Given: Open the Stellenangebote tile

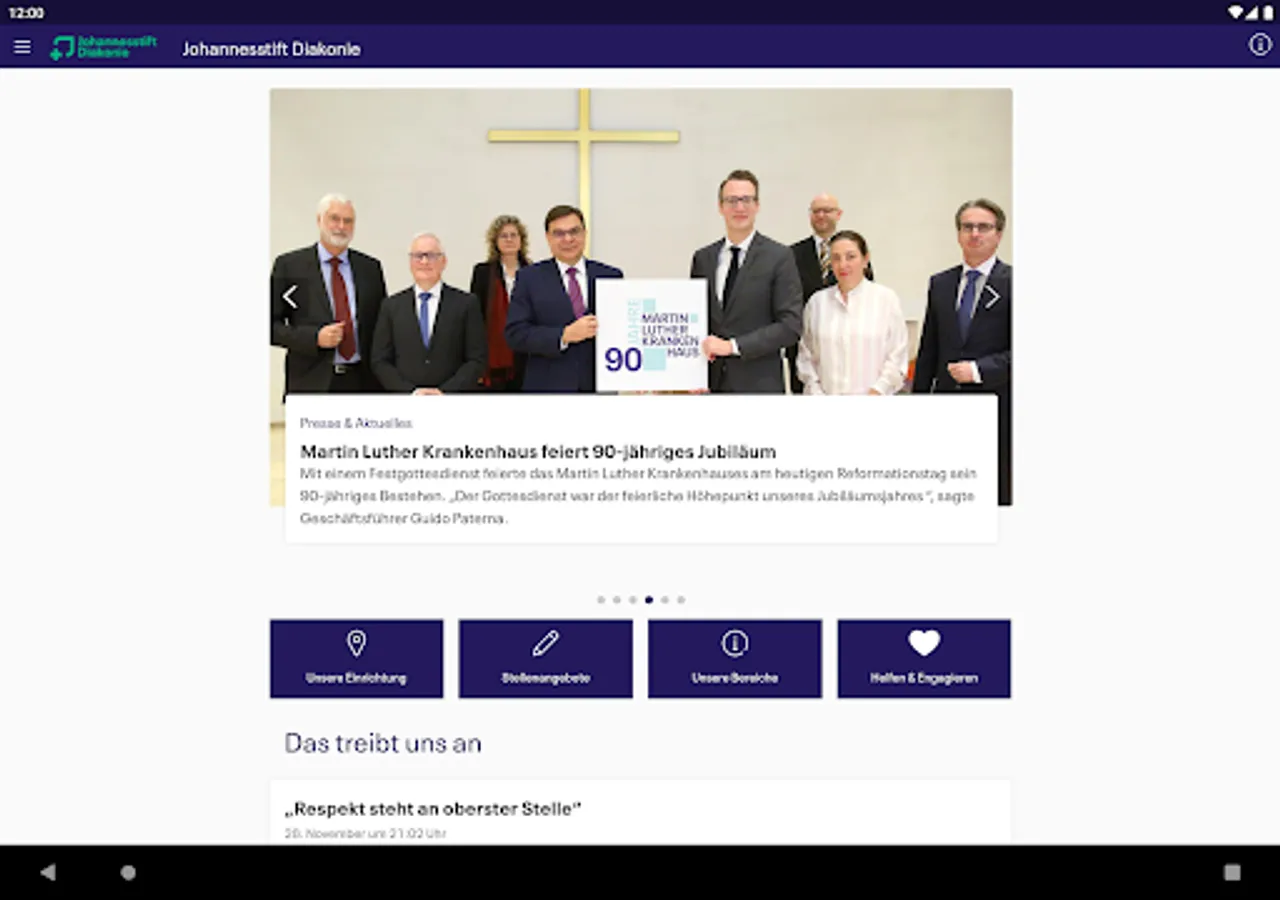Looking at the screenshot, I should pyautogui.click(x=545, y=658).
